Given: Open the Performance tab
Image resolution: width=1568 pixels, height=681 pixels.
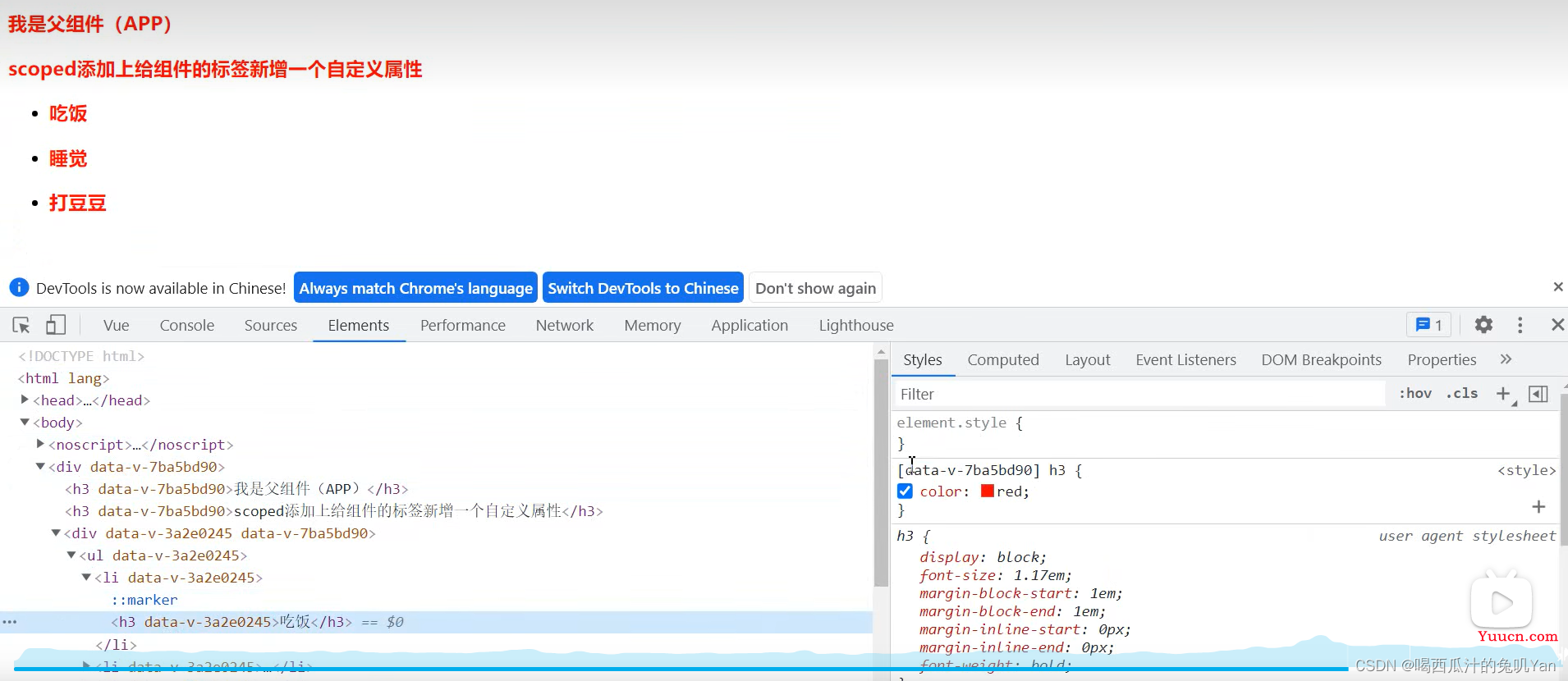Looking at the screenshot, I should click(463, 325).
